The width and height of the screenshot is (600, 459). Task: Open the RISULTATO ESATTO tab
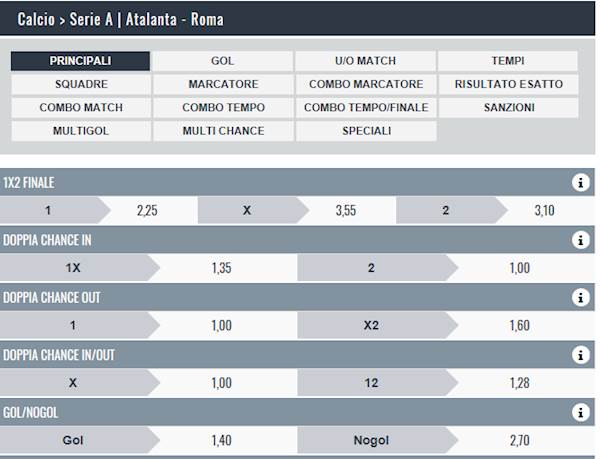tap(508, 84)
